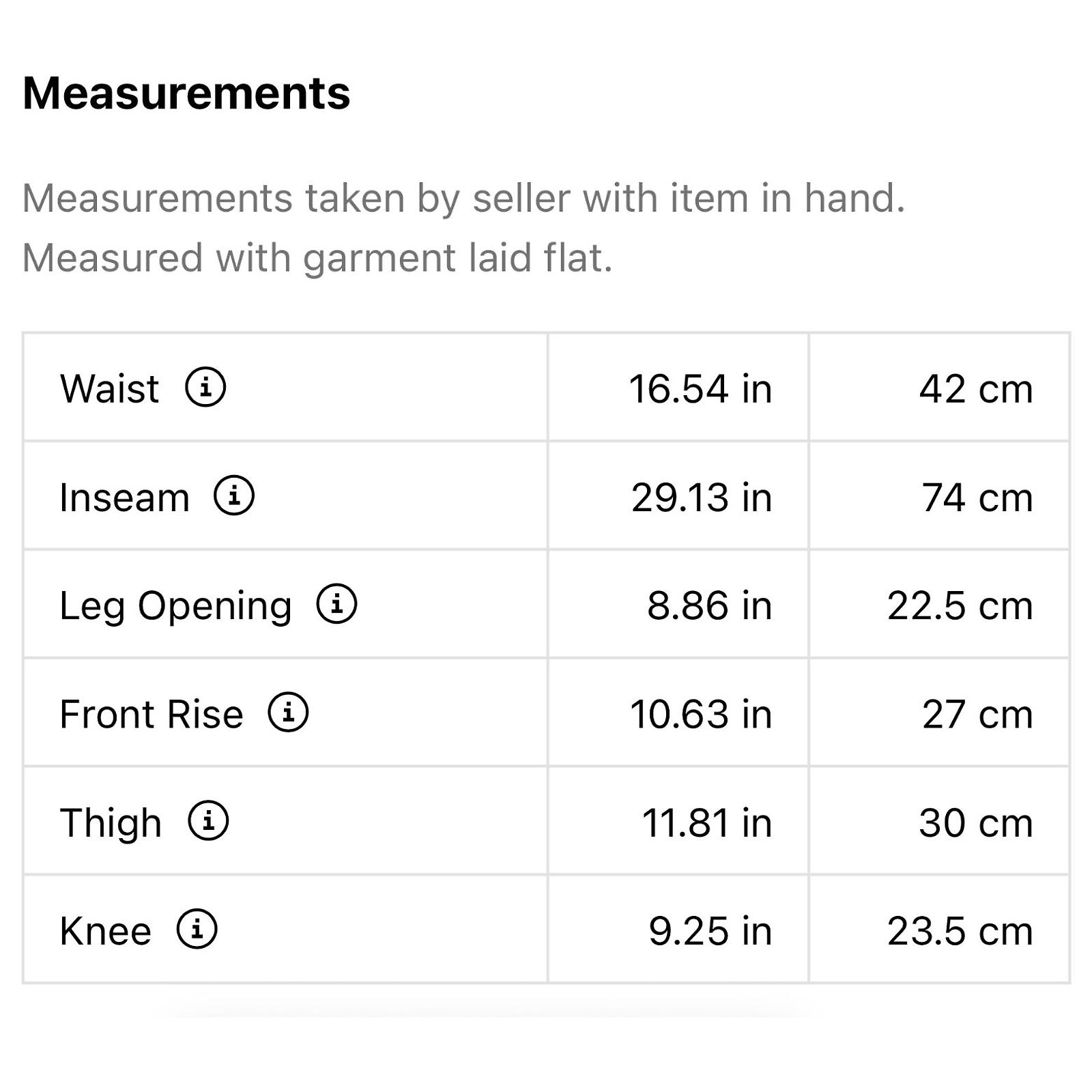Select the 29.13 in inseam value
The image size is (1092, 1092).
[702, 498]
